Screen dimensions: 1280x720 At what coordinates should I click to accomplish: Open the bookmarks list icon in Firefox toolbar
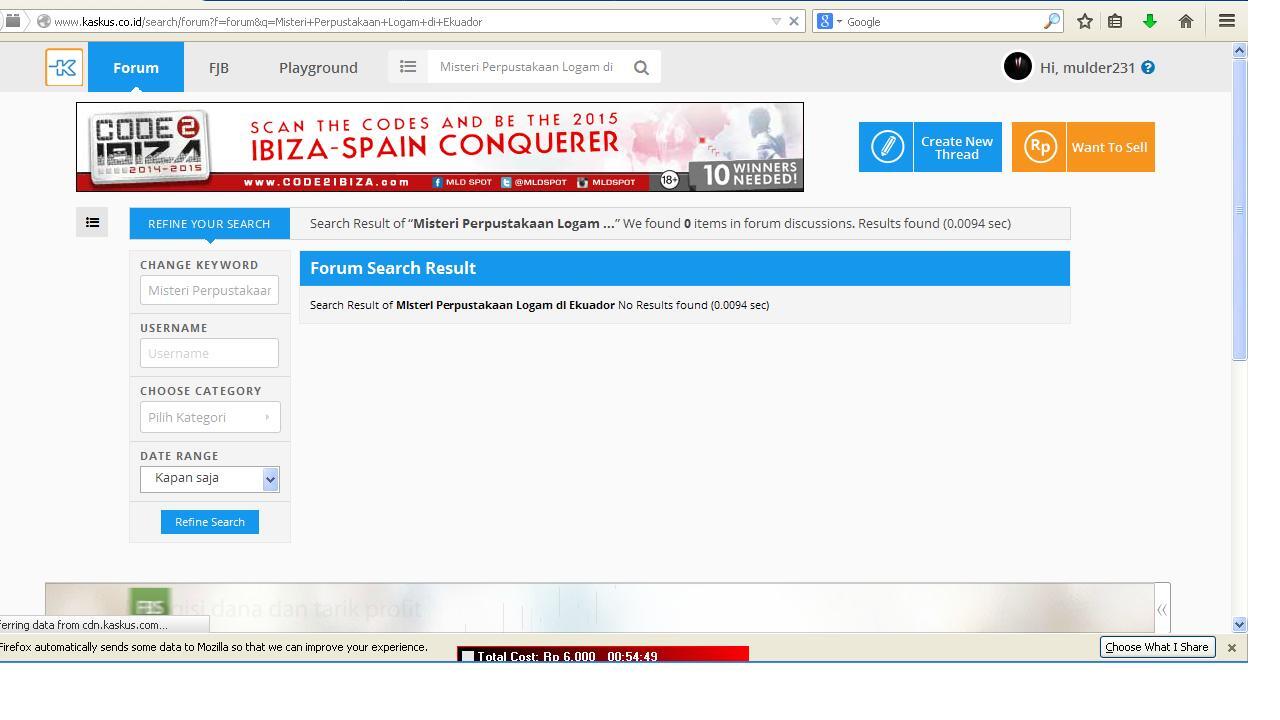click(x=1115, y=21)
